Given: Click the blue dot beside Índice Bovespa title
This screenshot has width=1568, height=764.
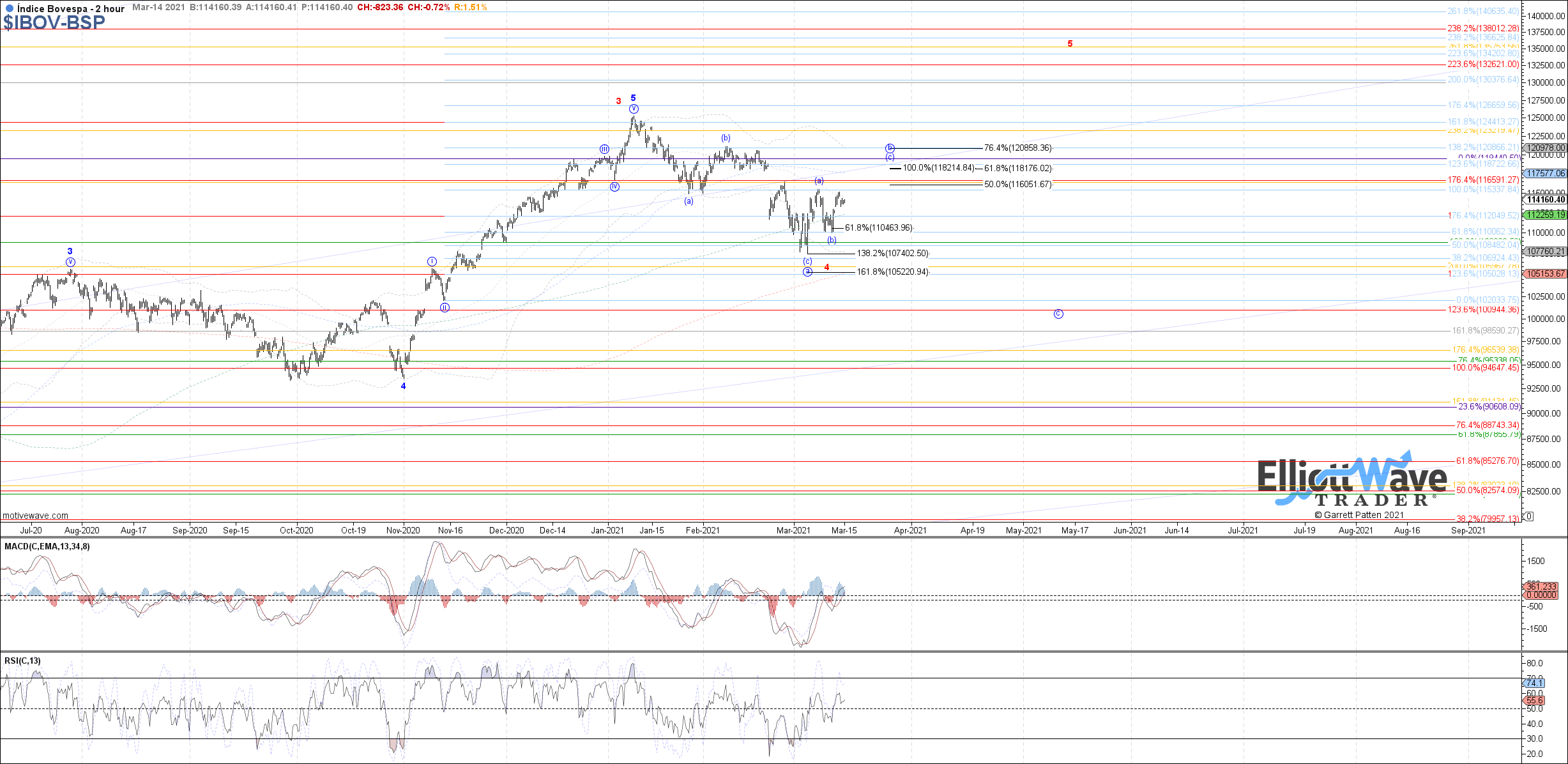Looking at the screenshot, I should coord(8,8).
